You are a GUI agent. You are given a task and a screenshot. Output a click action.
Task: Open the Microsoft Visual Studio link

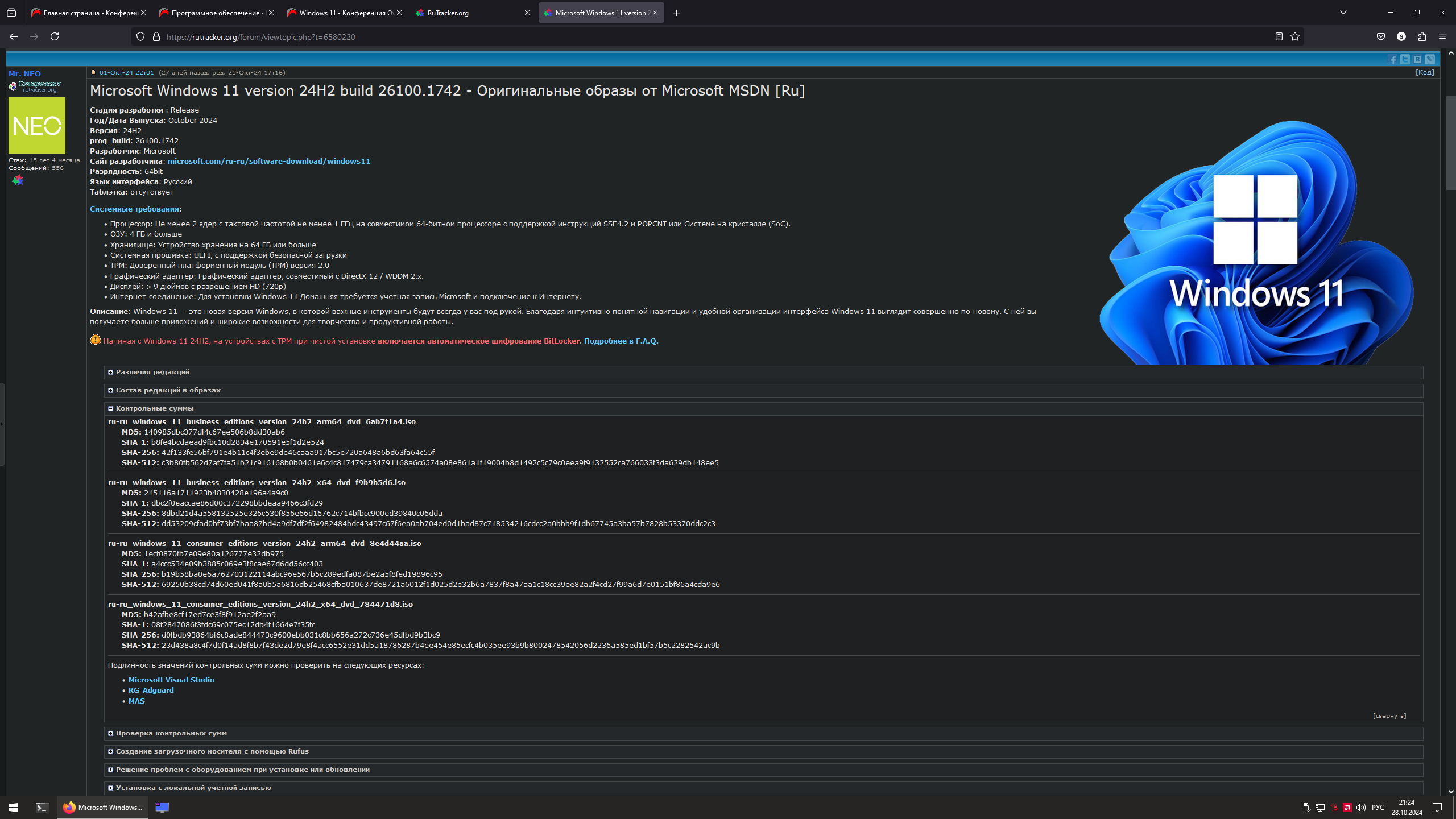(x=171, y=680)
